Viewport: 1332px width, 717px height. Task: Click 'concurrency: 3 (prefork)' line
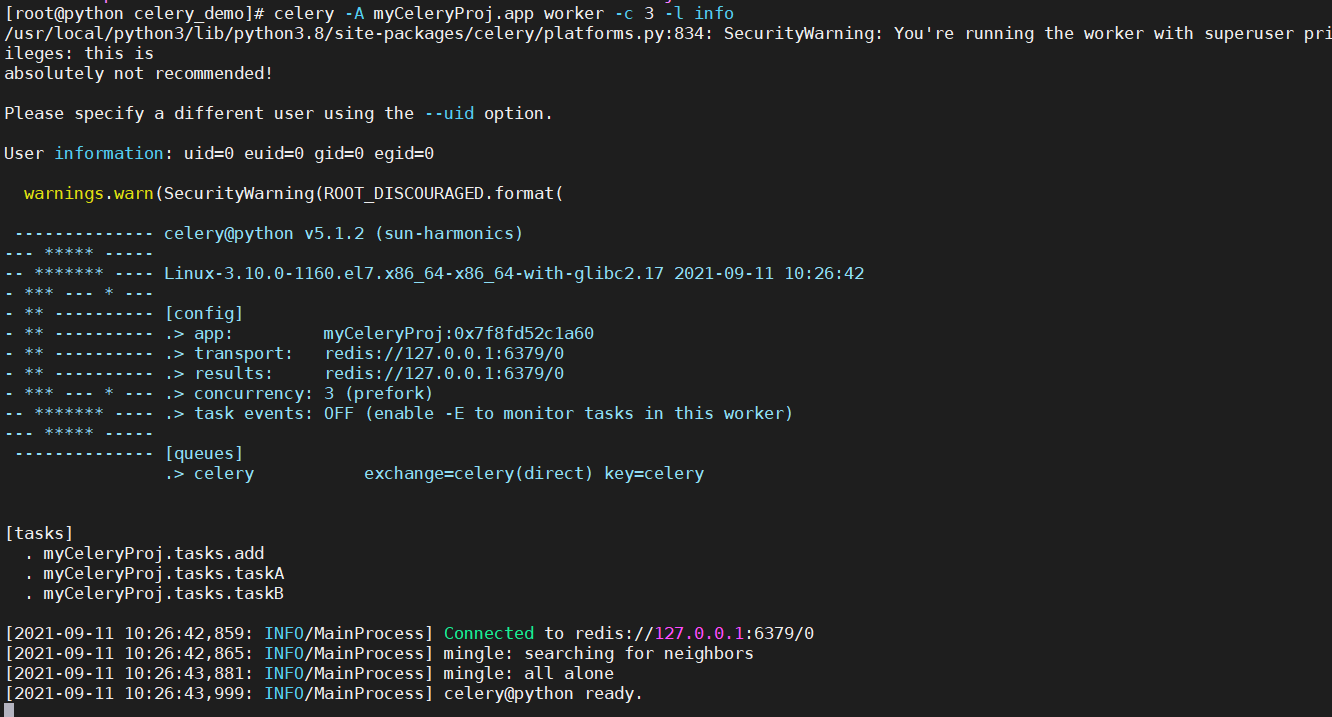click(x=299, y=394)
